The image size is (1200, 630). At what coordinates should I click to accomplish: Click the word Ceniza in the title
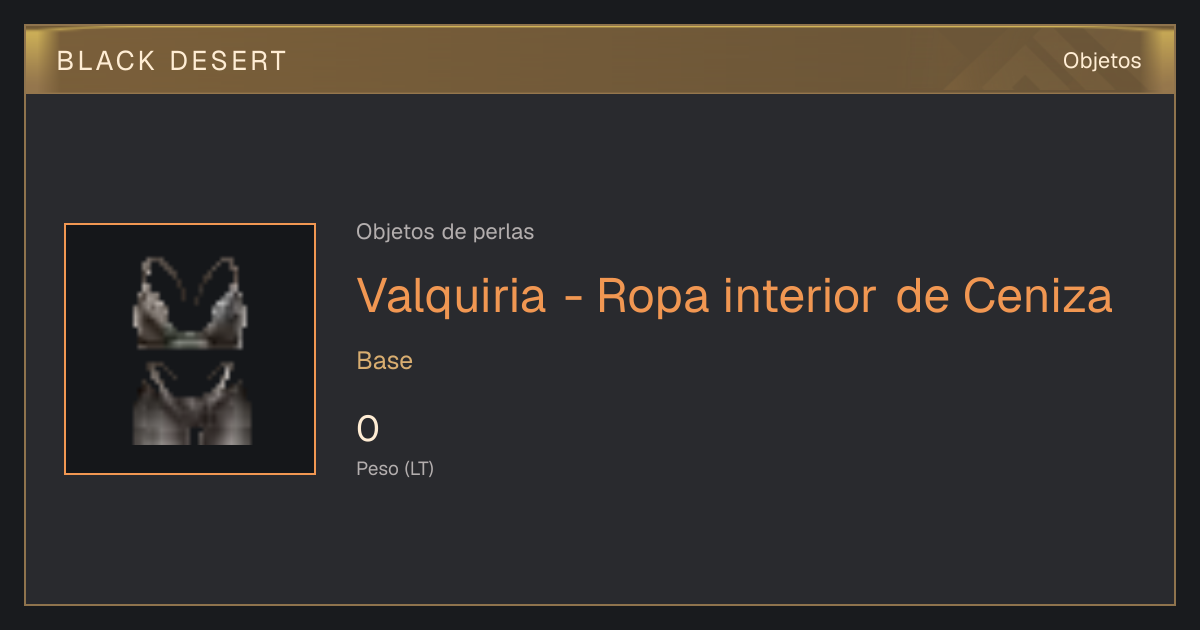(x=1038, y=296)
